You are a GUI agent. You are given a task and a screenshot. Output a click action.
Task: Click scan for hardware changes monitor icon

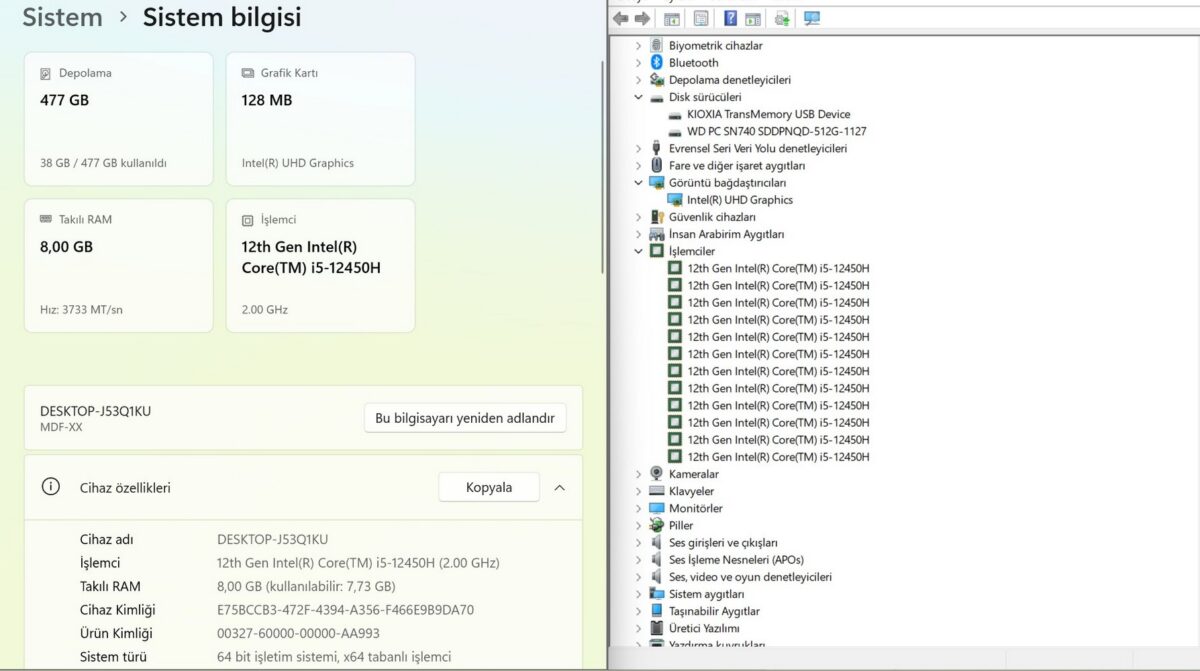[x=812, y=18]
